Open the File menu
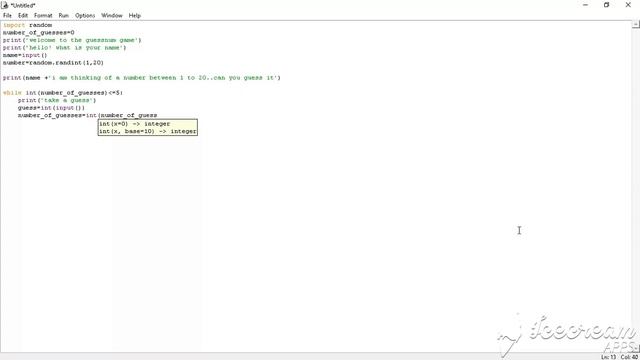This screenshot has height=360, width=640. (7, 16)
